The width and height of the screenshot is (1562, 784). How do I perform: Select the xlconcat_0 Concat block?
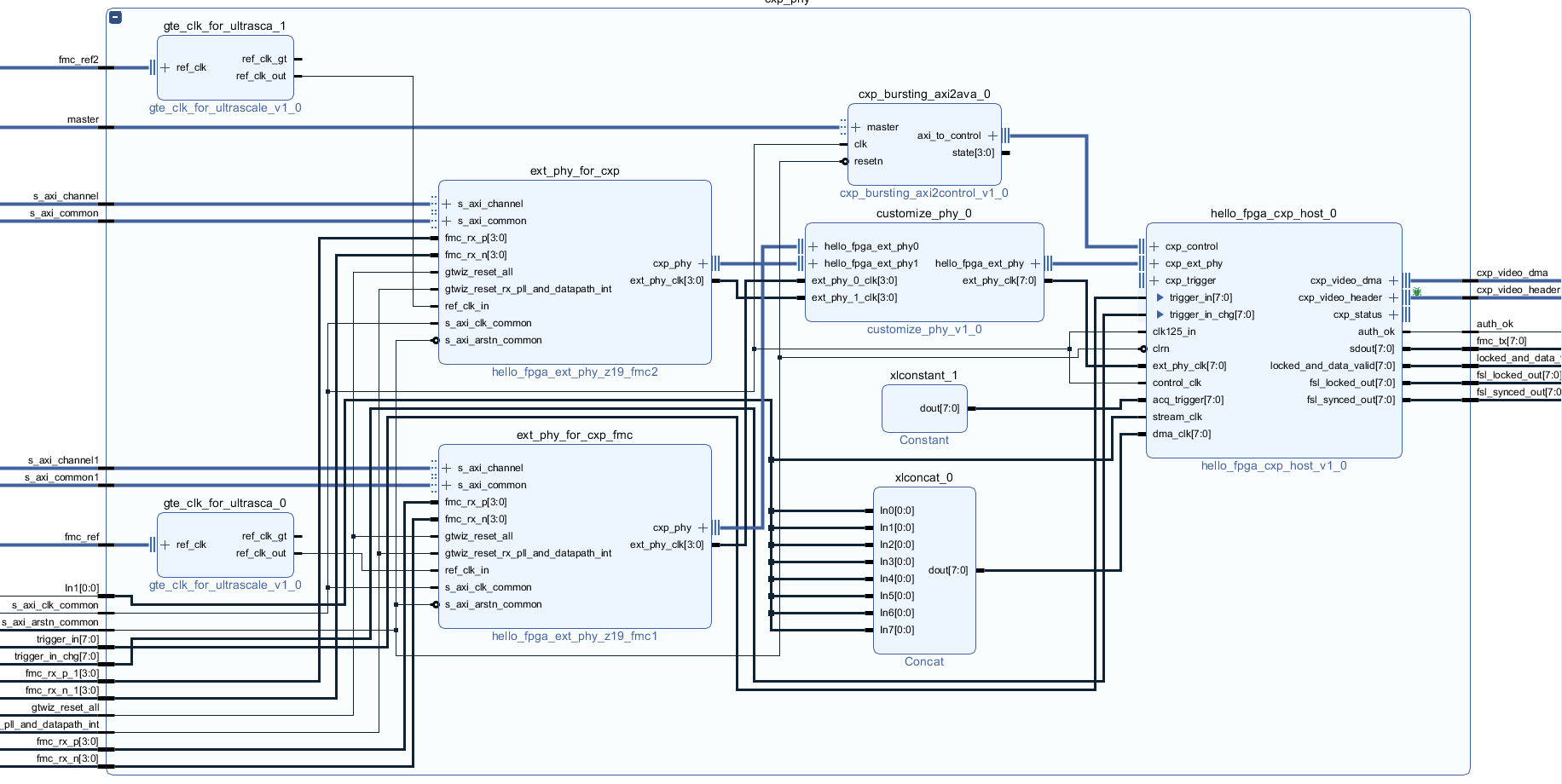tap(924, 570)
